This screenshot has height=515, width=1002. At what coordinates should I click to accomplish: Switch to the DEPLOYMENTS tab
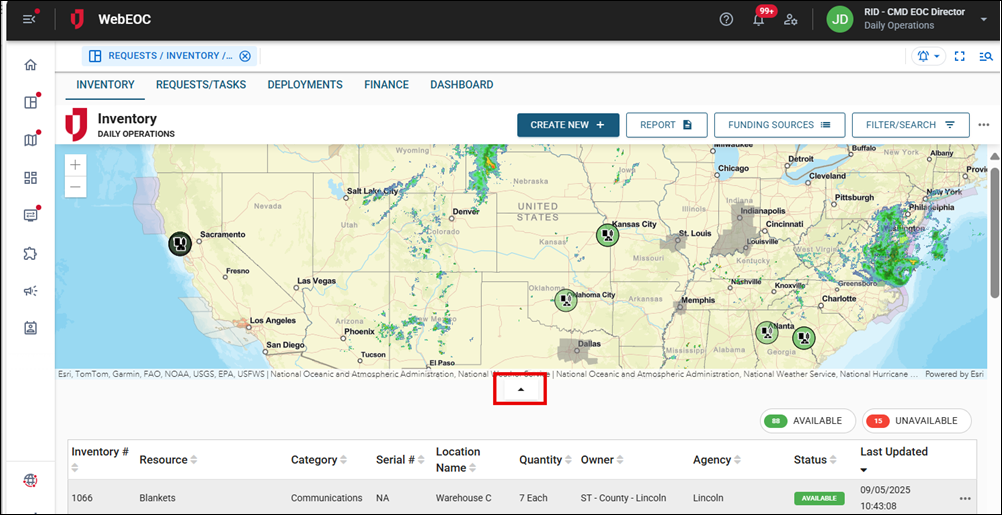point(305,84)
